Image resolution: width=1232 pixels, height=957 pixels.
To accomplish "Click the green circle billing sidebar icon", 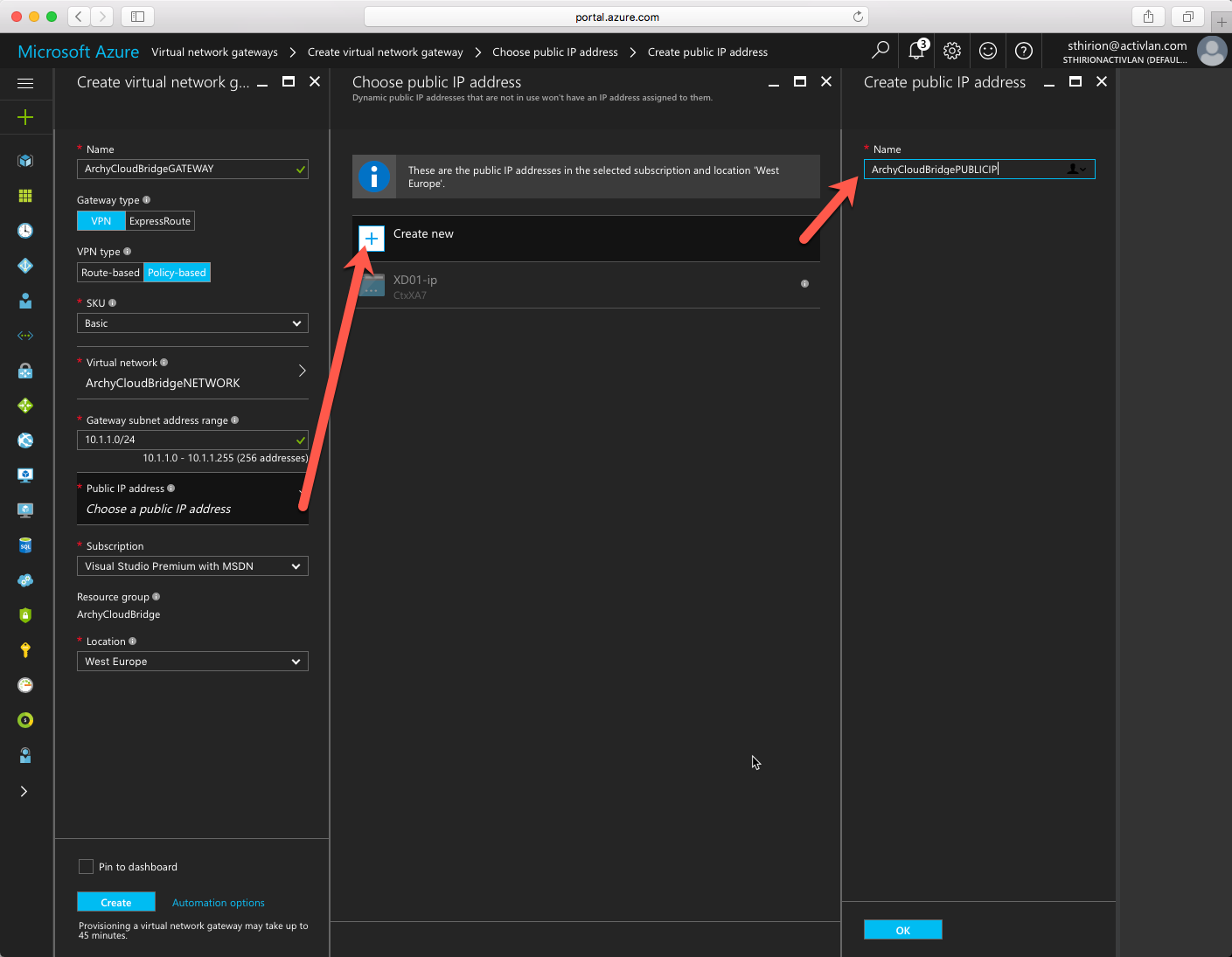I will pyautogui.click(x=25, y=720).
